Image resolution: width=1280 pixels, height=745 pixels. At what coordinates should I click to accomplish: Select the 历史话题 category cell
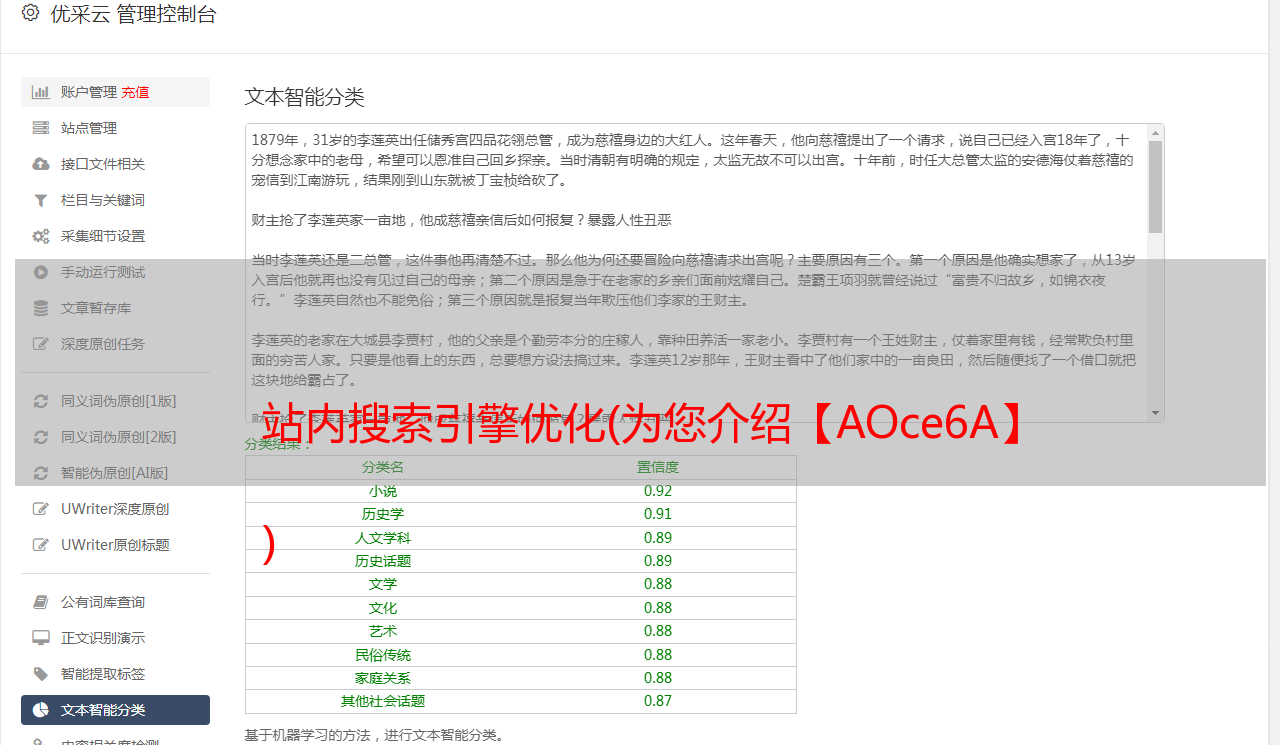383,561
